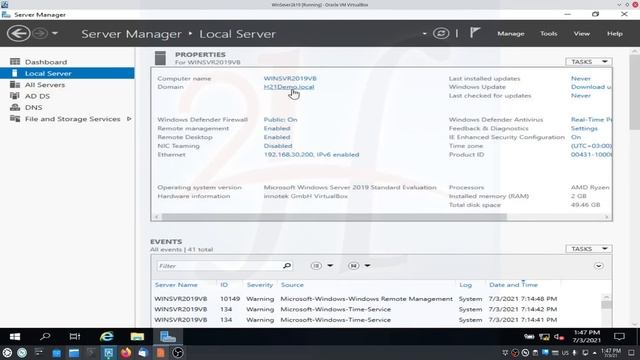640x360 pixels.
Task: Click the forward navigation arrow
Action: pyautogui.click(x=40, y=33)
